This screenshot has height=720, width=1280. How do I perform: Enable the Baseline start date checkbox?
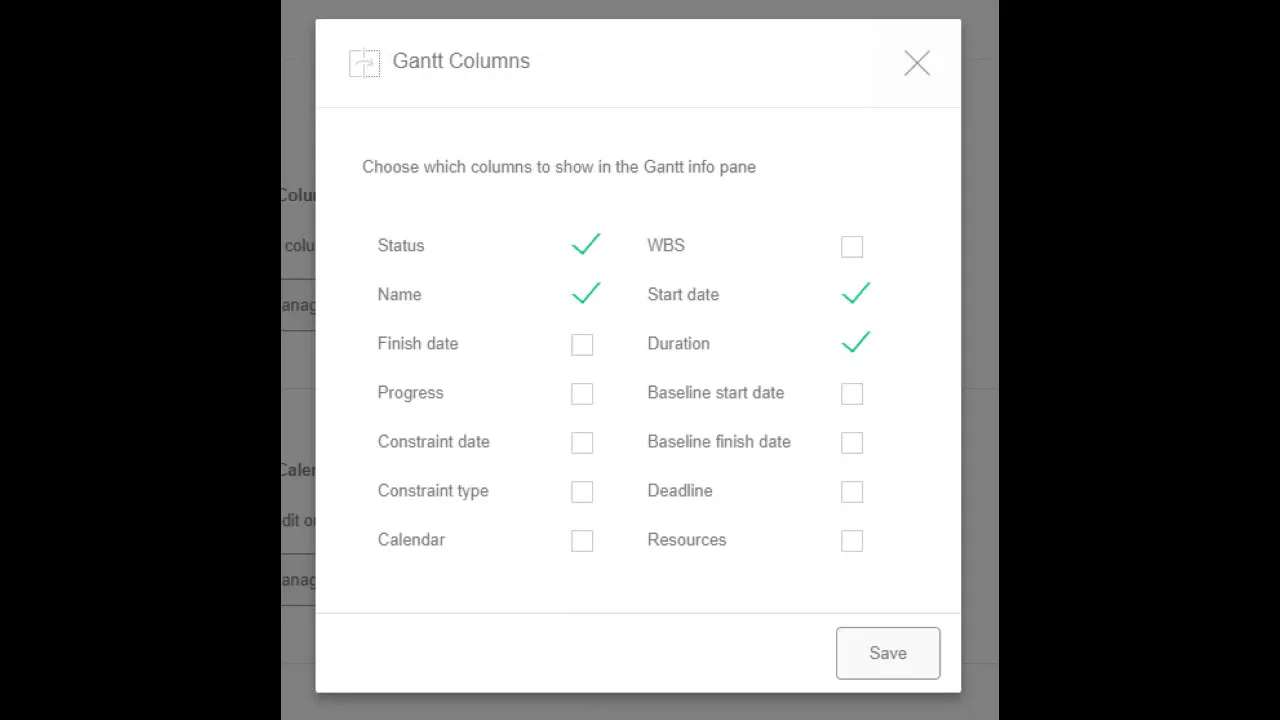pyautogui.click(x=852, y=393)
